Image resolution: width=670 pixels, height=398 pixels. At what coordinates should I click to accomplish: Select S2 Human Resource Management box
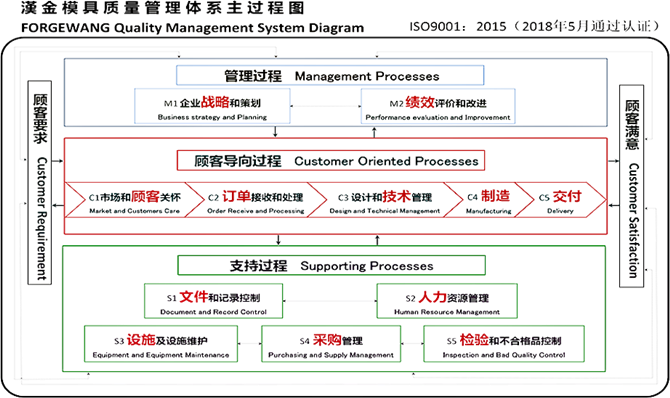[447, 301]
